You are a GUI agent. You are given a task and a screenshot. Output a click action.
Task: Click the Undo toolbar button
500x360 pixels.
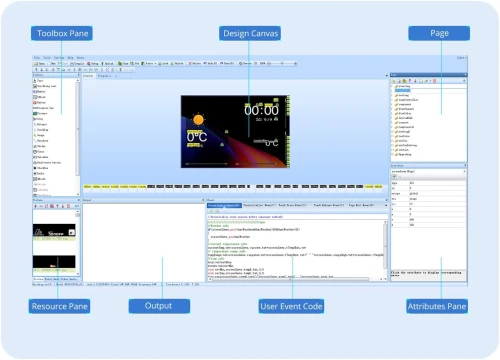[210, 63]
